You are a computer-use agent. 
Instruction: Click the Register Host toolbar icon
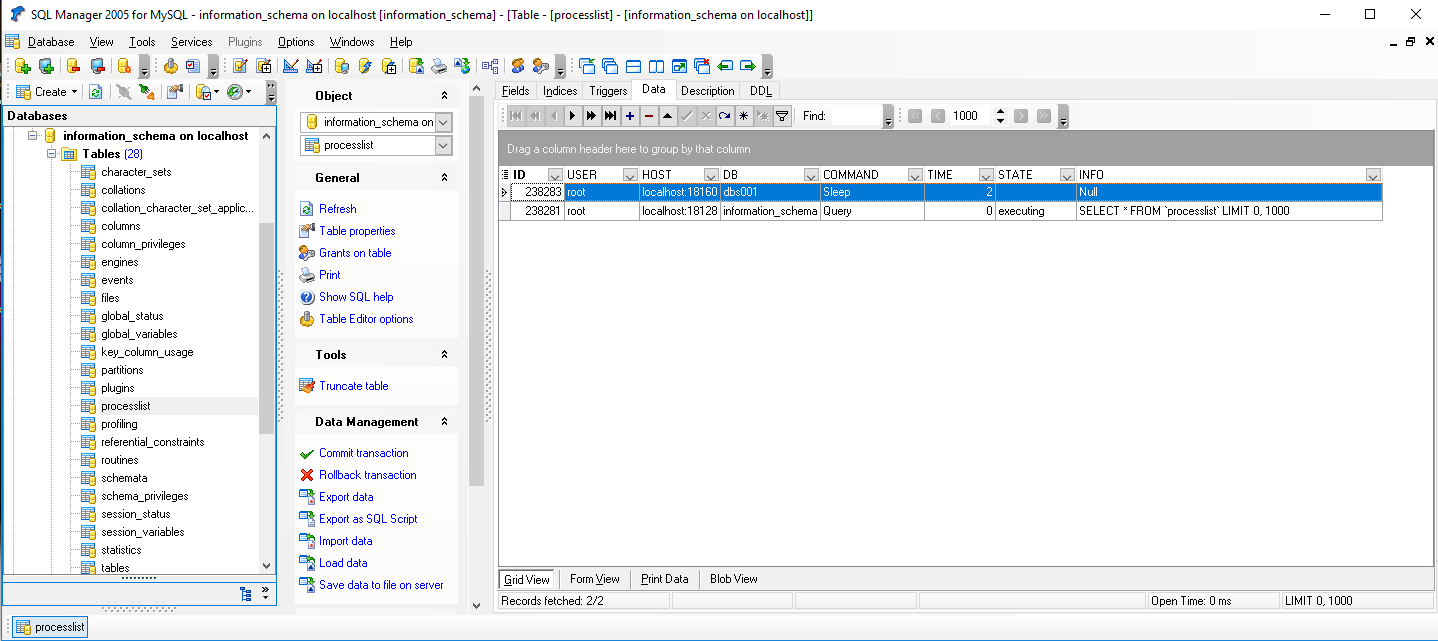[46, 66]
